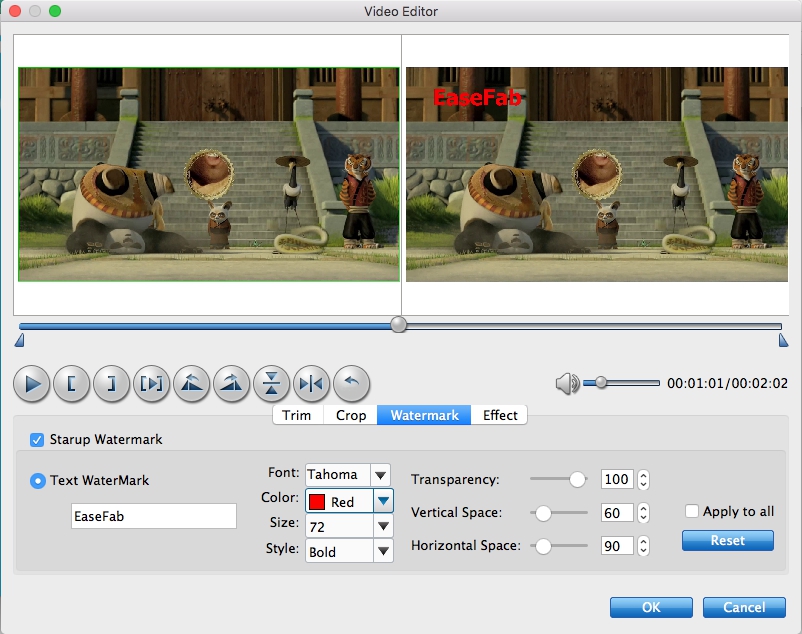Flip video vertically button

(271, 383)
